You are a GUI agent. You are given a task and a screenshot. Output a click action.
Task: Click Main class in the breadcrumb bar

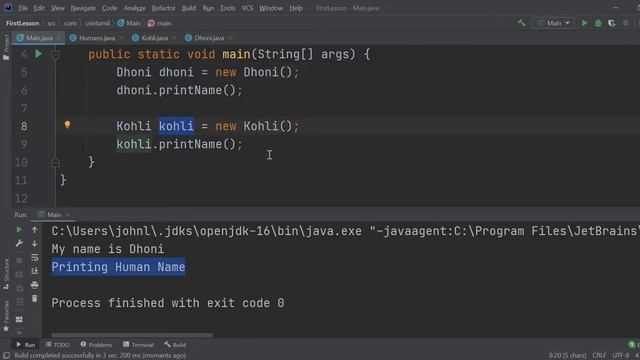(129, 23)
